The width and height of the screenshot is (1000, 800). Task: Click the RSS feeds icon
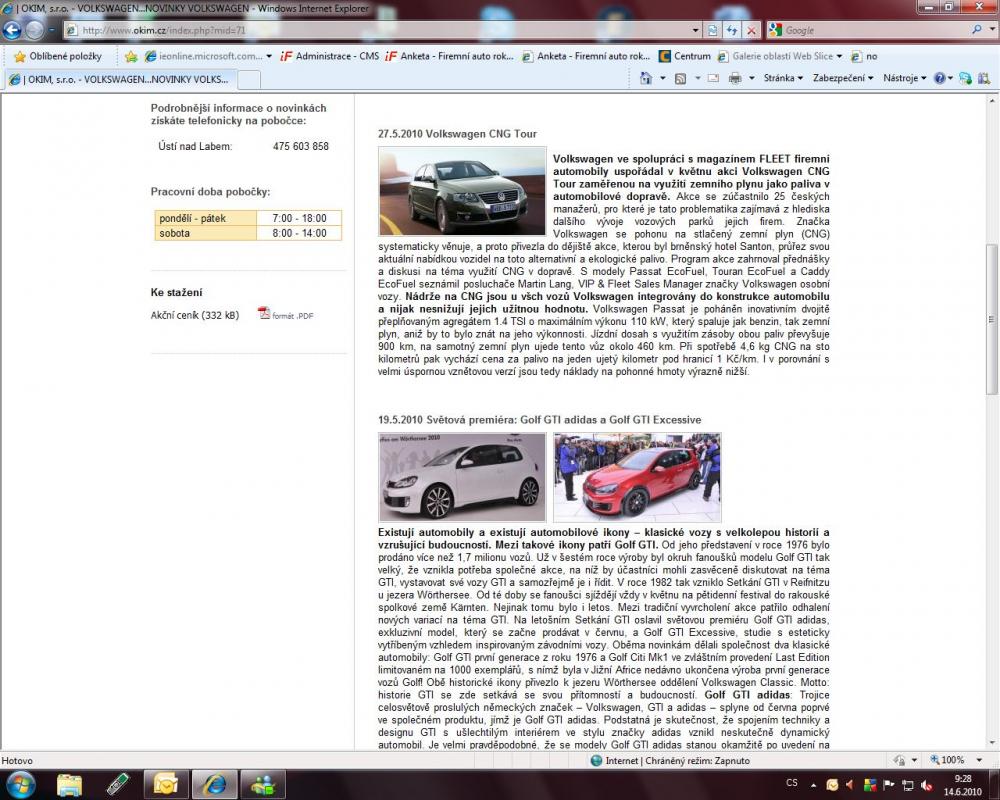[x=680, y=78]
